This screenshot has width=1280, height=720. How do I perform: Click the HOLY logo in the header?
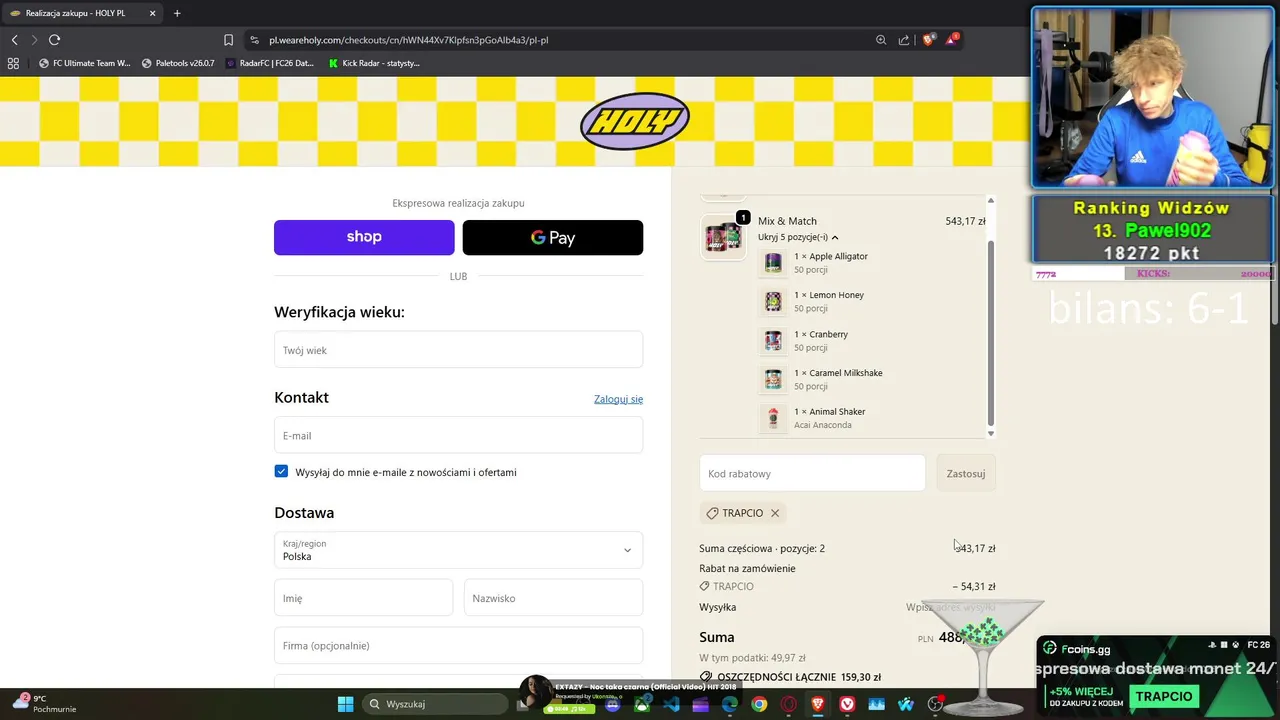(x=635, y=121)
